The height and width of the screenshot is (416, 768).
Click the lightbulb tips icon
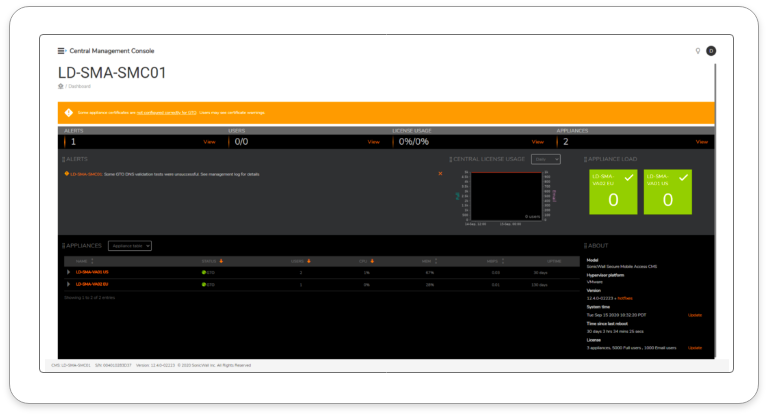click(697, 50)
